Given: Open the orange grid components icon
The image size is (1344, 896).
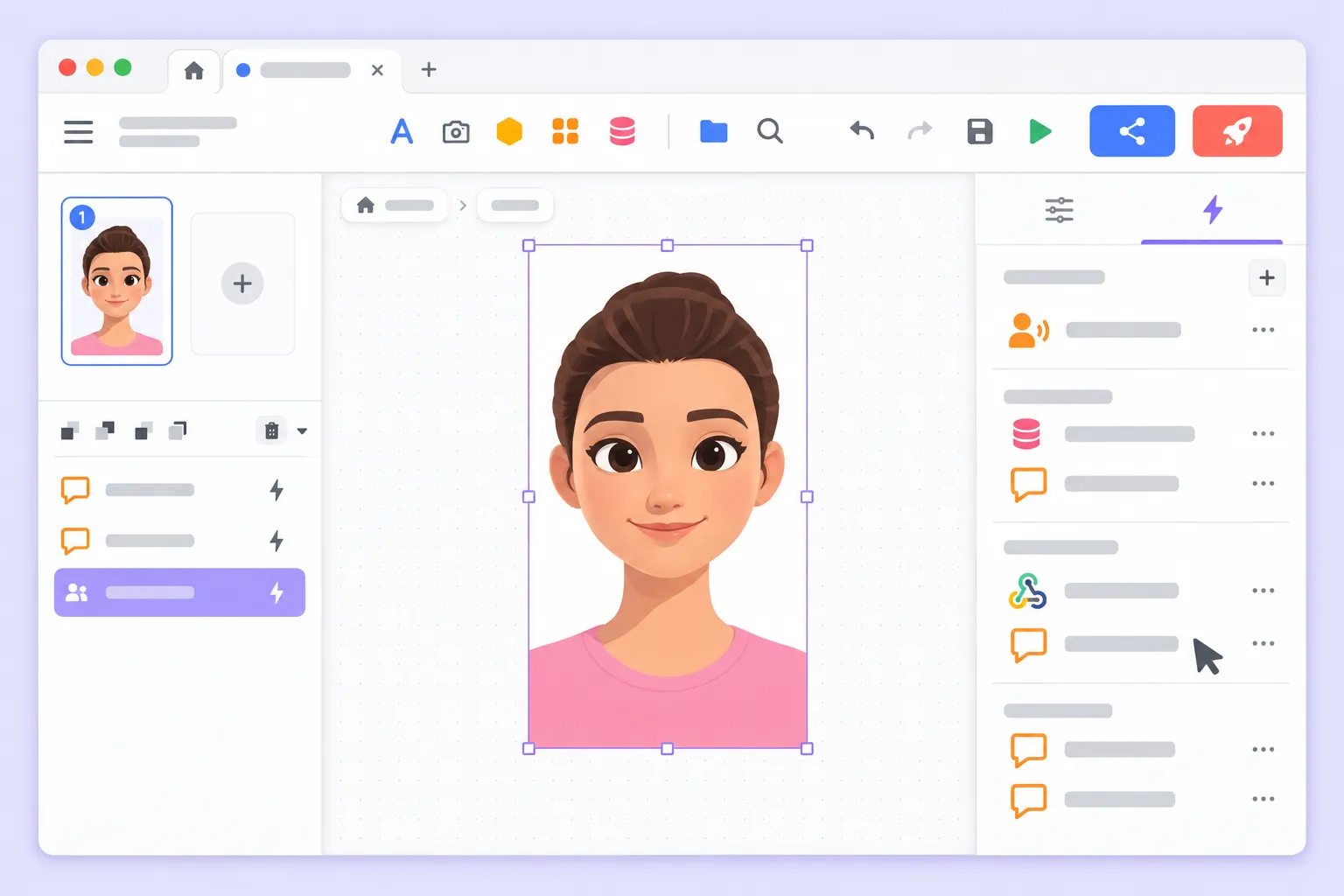Looking at the screenshot, I should click(565, 131).
